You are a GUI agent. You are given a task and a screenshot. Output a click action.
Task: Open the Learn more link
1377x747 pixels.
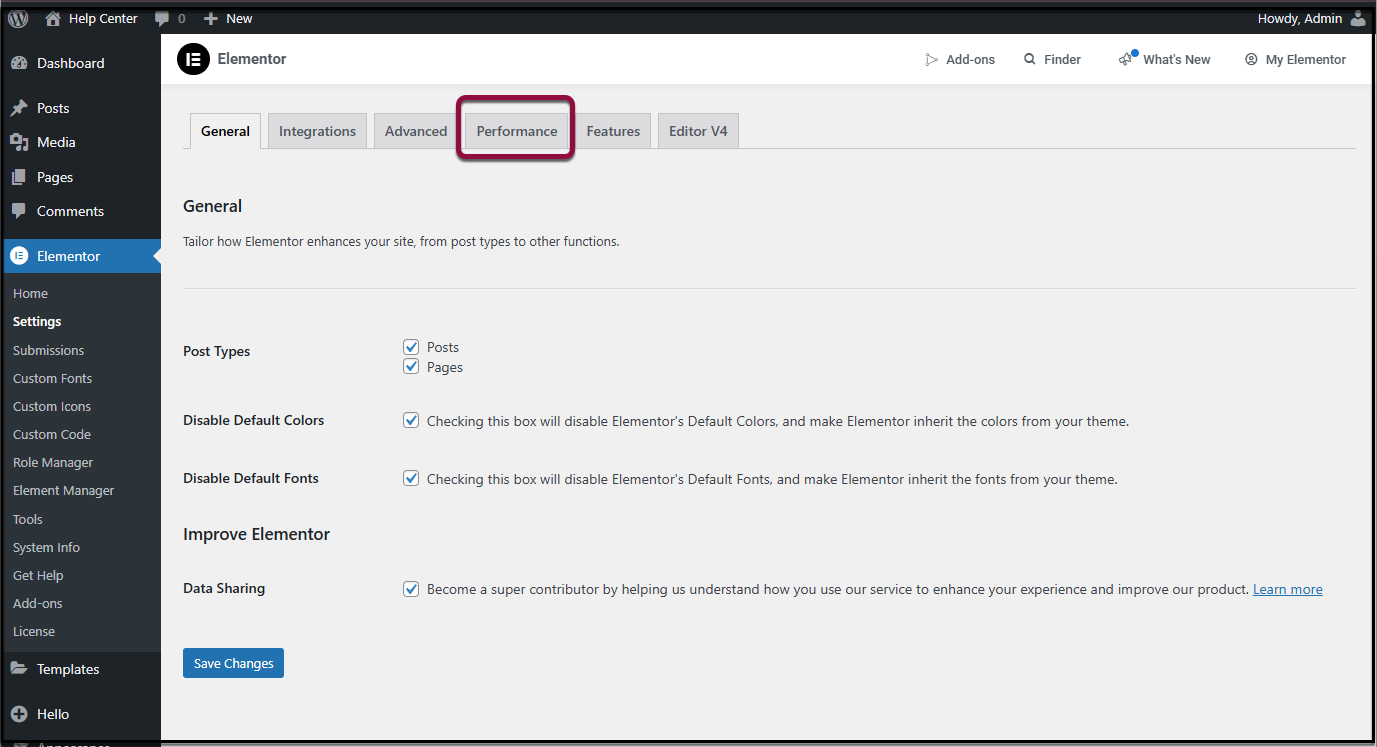(1287, 589)
